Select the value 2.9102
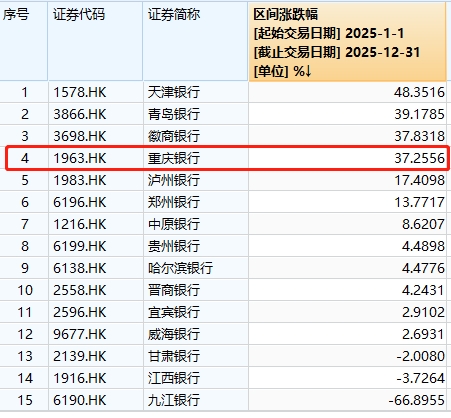Viewport: 451px width, 418px height. [x=423, y=312]
